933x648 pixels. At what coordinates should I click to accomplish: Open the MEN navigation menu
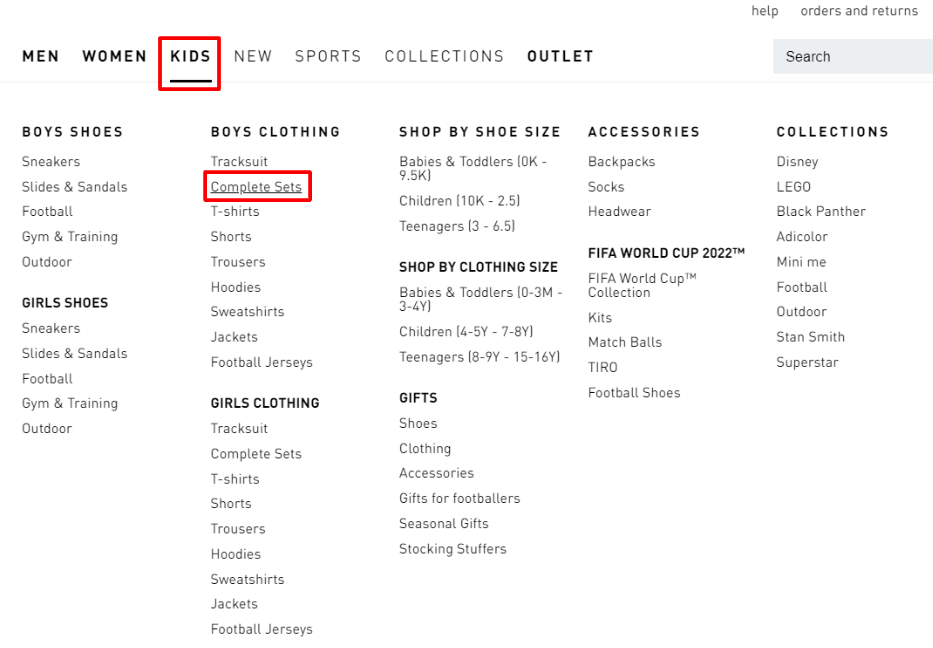[41, 56]
